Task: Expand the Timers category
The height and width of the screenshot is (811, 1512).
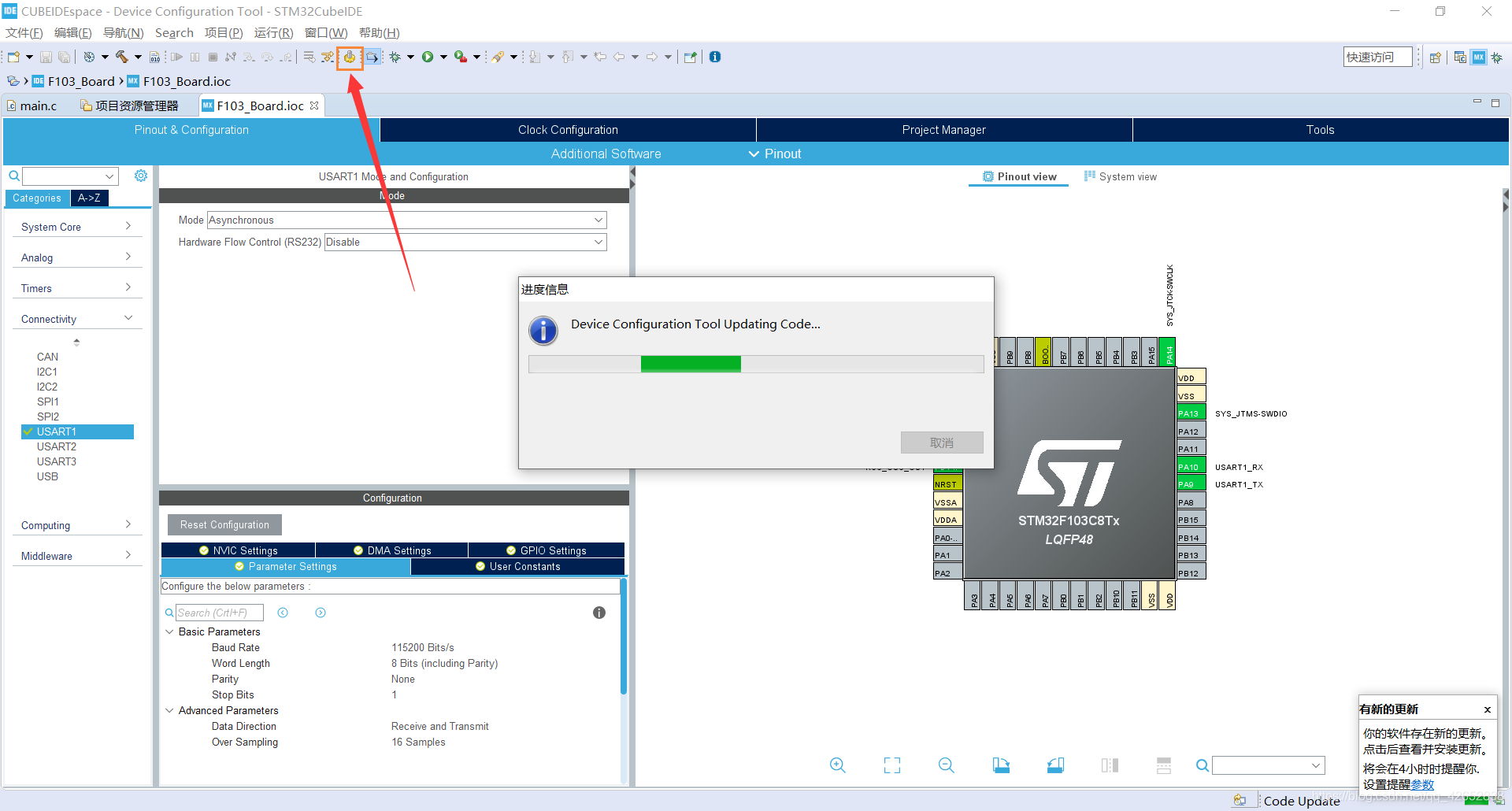Action: point(76,288)
